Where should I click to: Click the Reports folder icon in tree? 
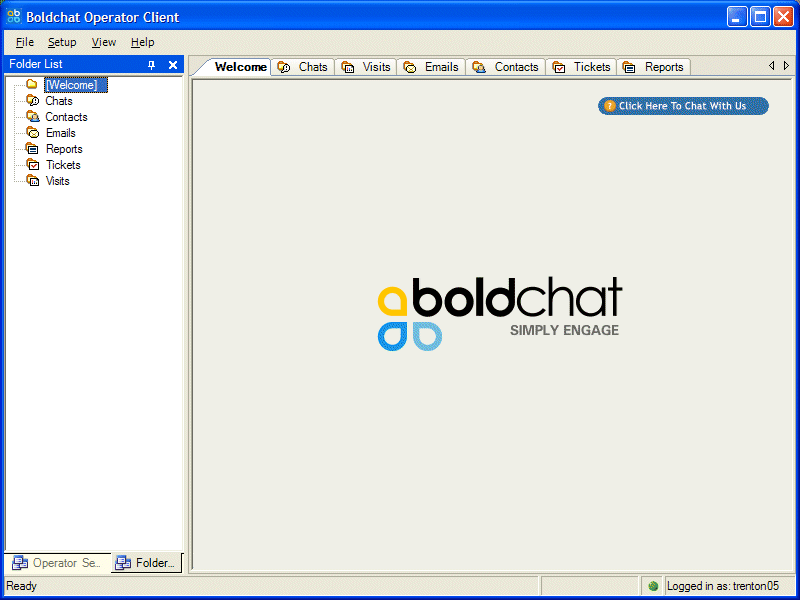click(33, 148)
